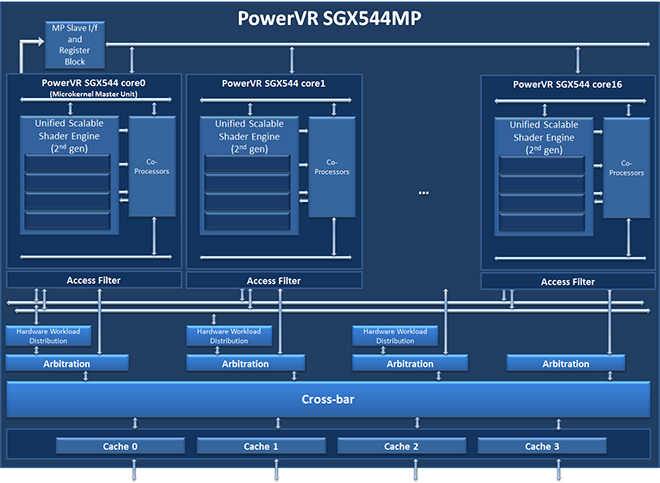Viewport: 660px width, 483px height.
Task: Click the rightmost Arbitration block
Action: [566, 363]
